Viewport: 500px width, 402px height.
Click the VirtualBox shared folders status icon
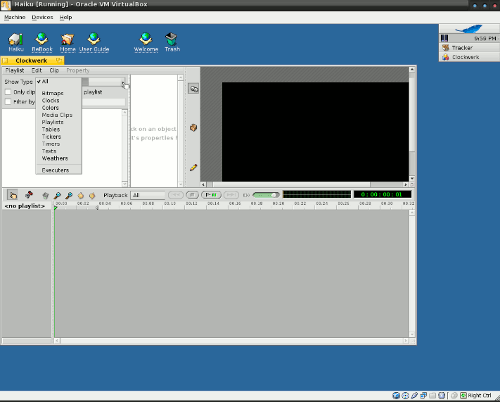(x=432, y=395)
